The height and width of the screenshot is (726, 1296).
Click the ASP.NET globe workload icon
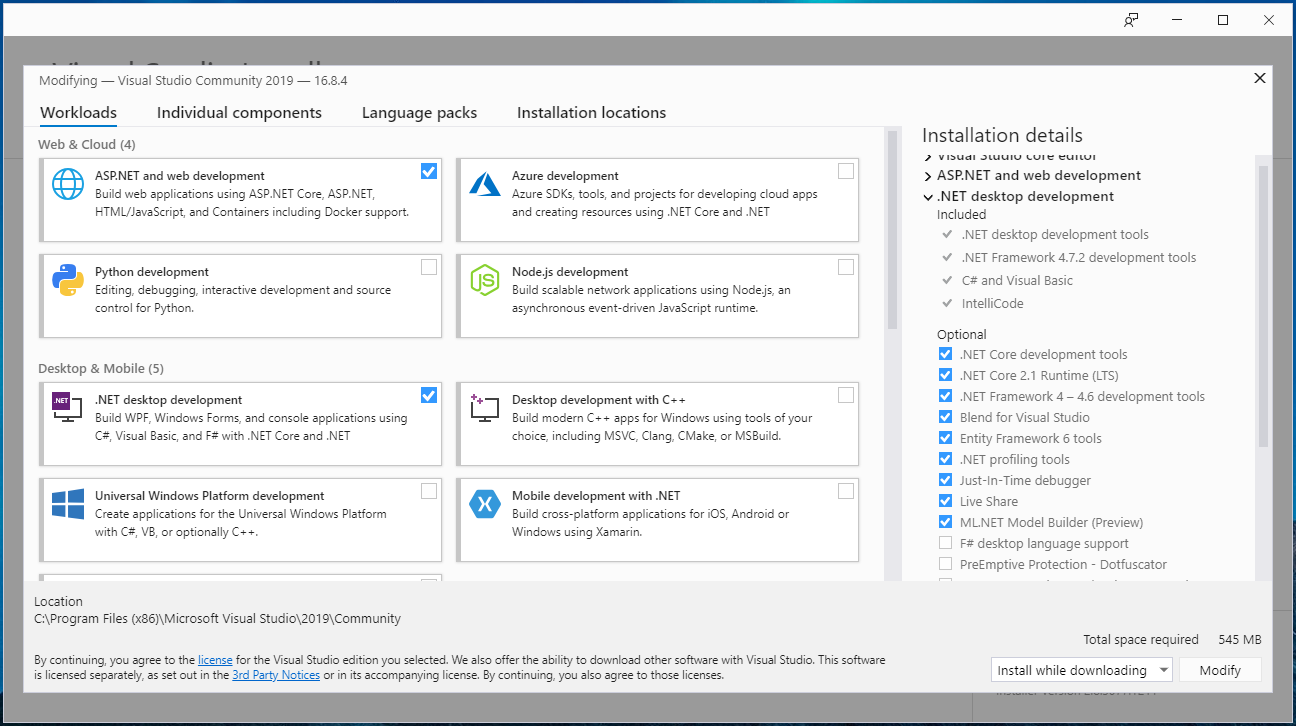[68, 185]
